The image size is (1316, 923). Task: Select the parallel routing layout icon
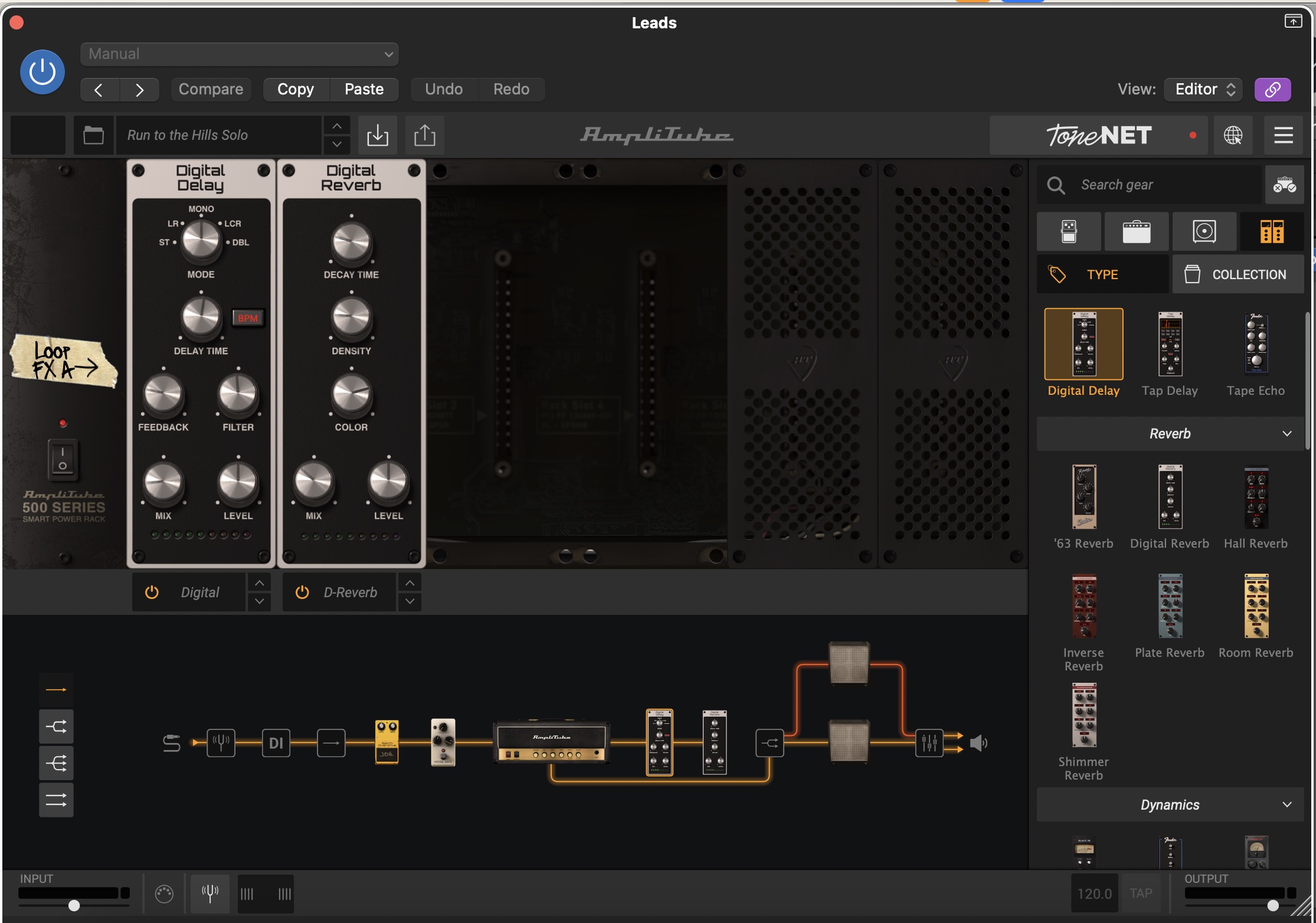[56, 800]
